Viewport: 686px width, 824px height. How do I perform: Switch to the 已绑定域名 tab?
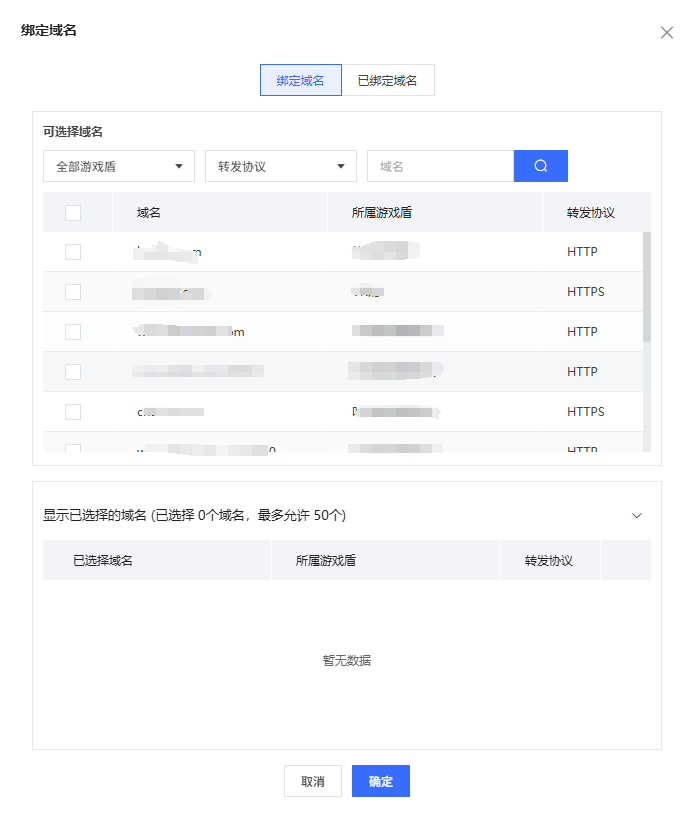click(387, 80)
